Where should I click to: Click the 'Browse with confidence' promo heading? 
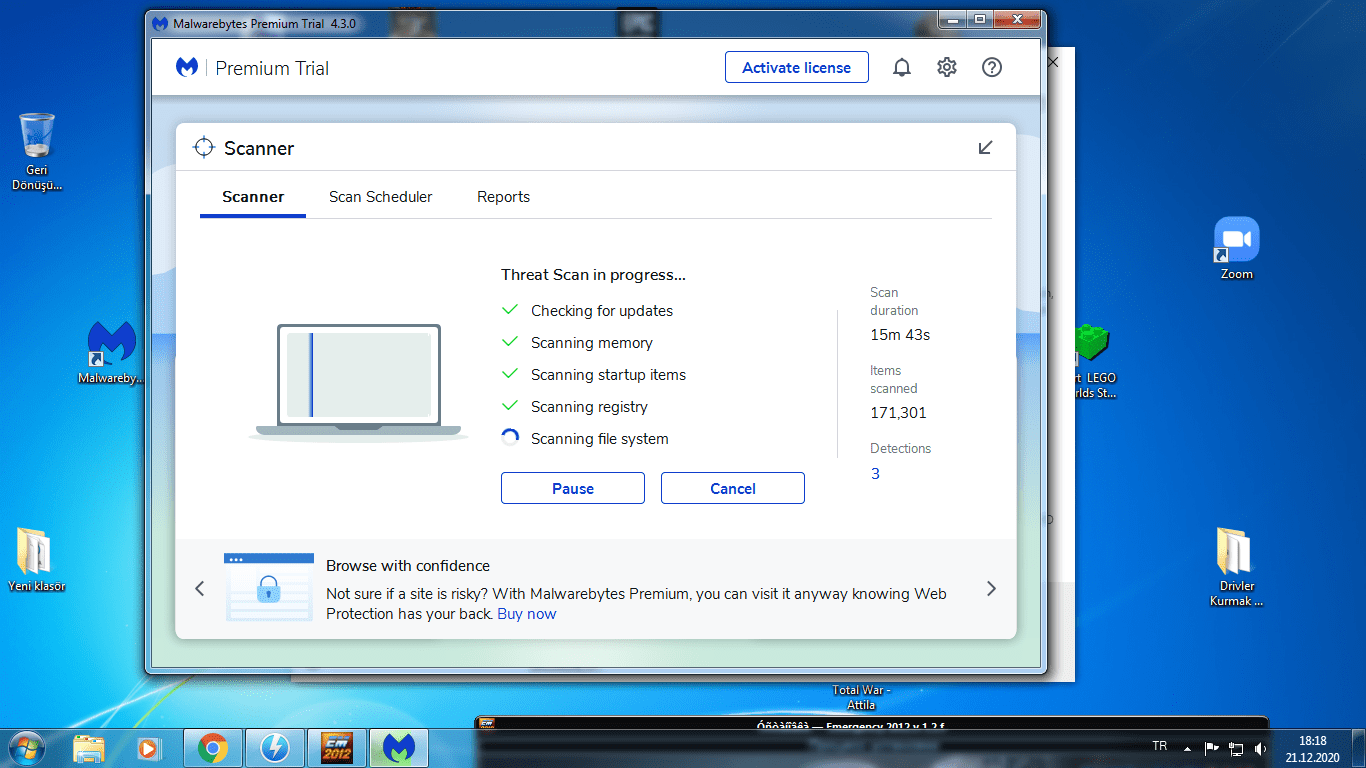pos(408,566)
